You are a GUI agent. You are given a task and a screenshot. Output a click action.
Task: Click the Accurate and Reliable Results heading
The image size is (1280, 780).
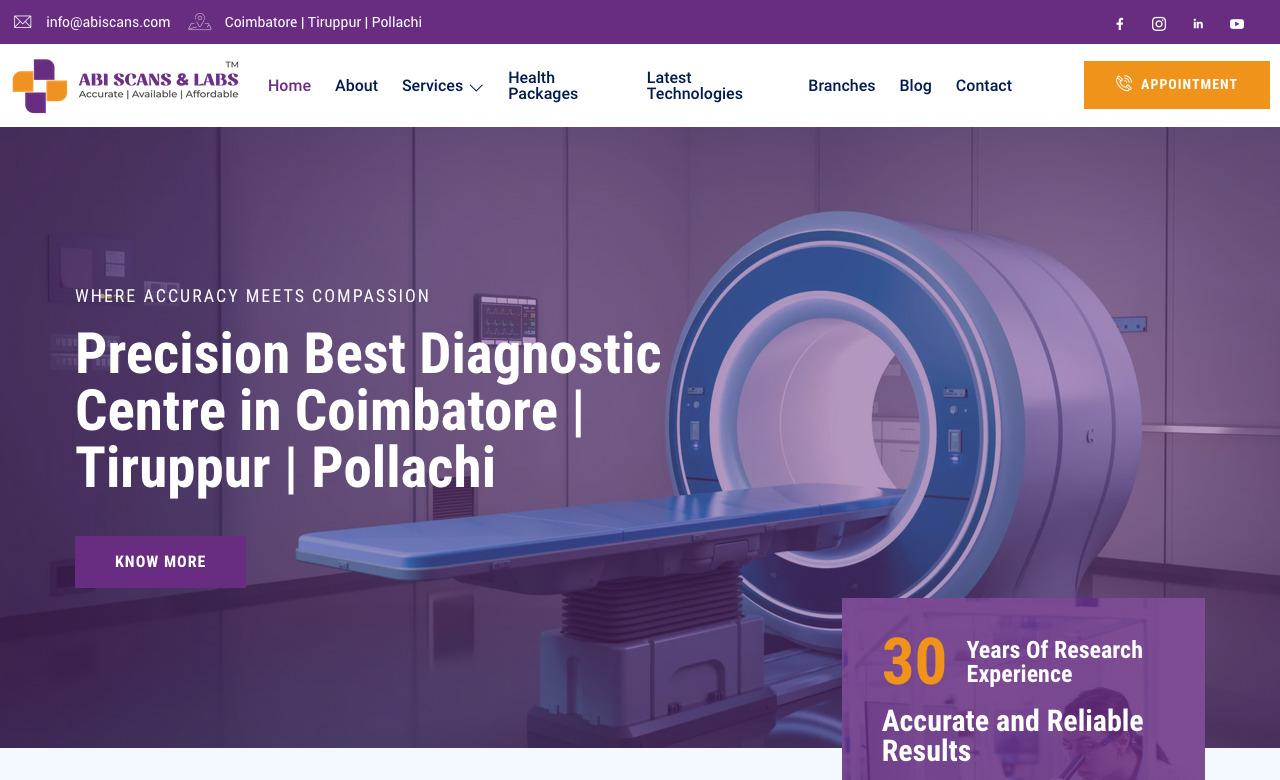click(1012, 736)
